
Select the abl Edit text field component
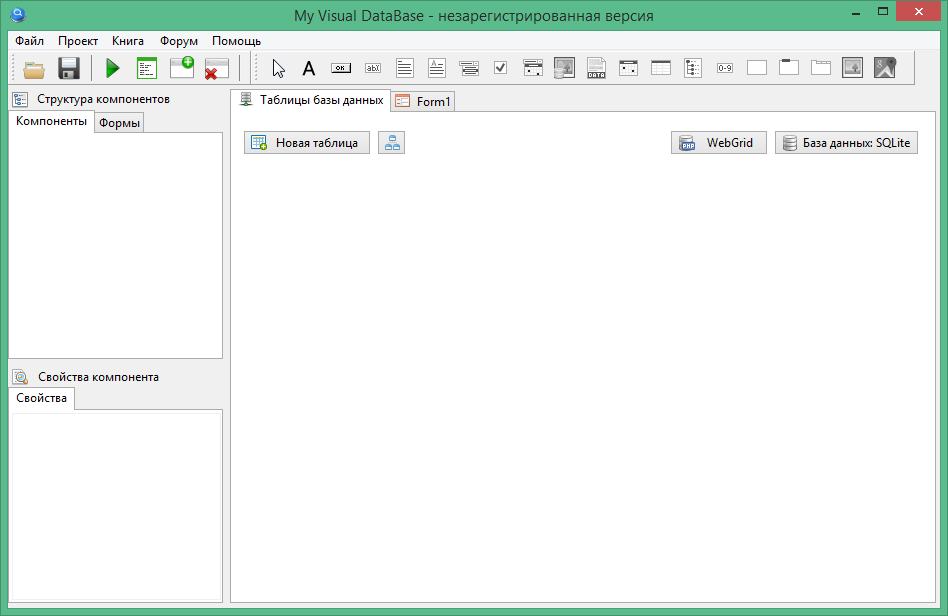(373, 68)
